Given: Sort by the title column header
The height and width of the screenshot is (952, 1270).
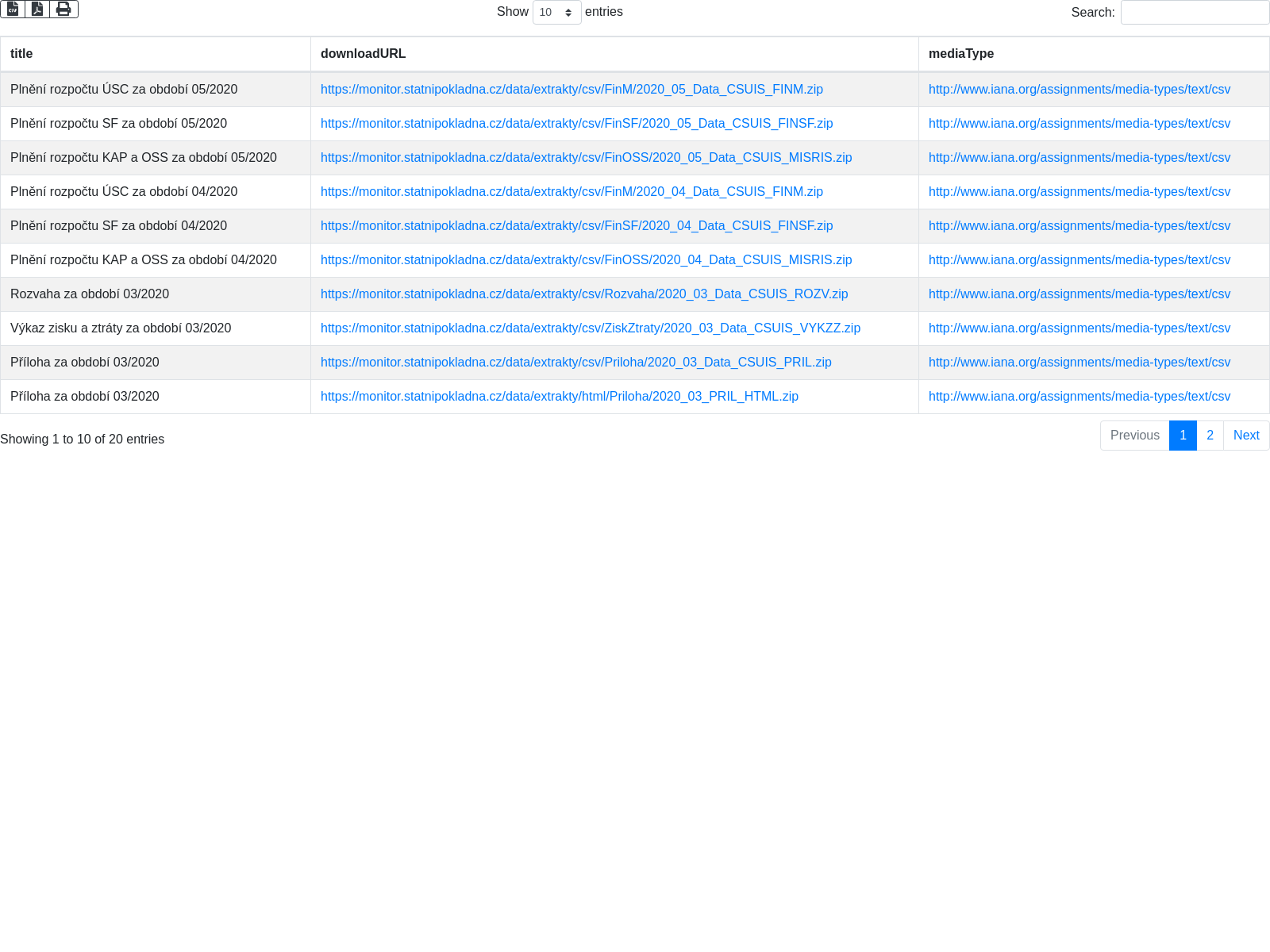Looking at the screenshot, I should point(21,54).
